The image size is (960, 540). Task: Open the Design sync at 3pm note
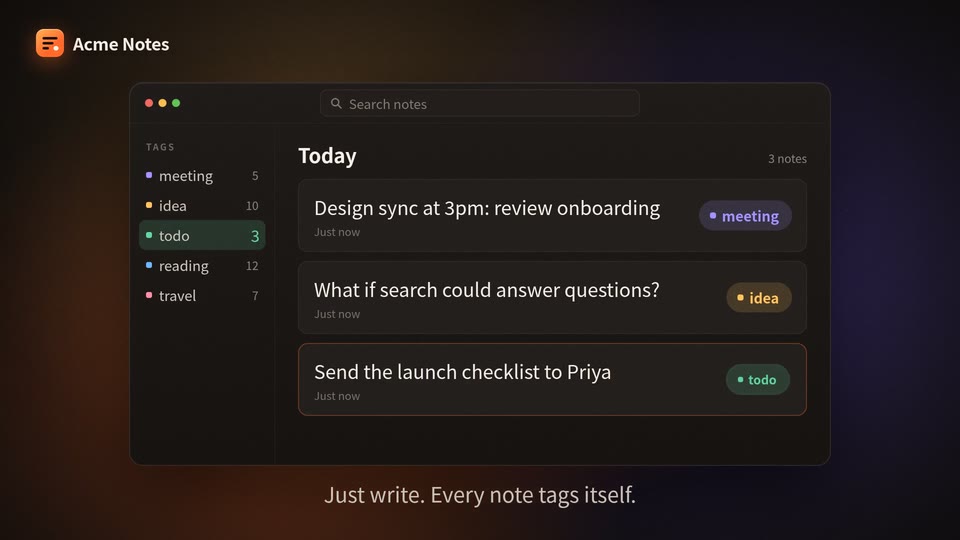click(552, 216)
